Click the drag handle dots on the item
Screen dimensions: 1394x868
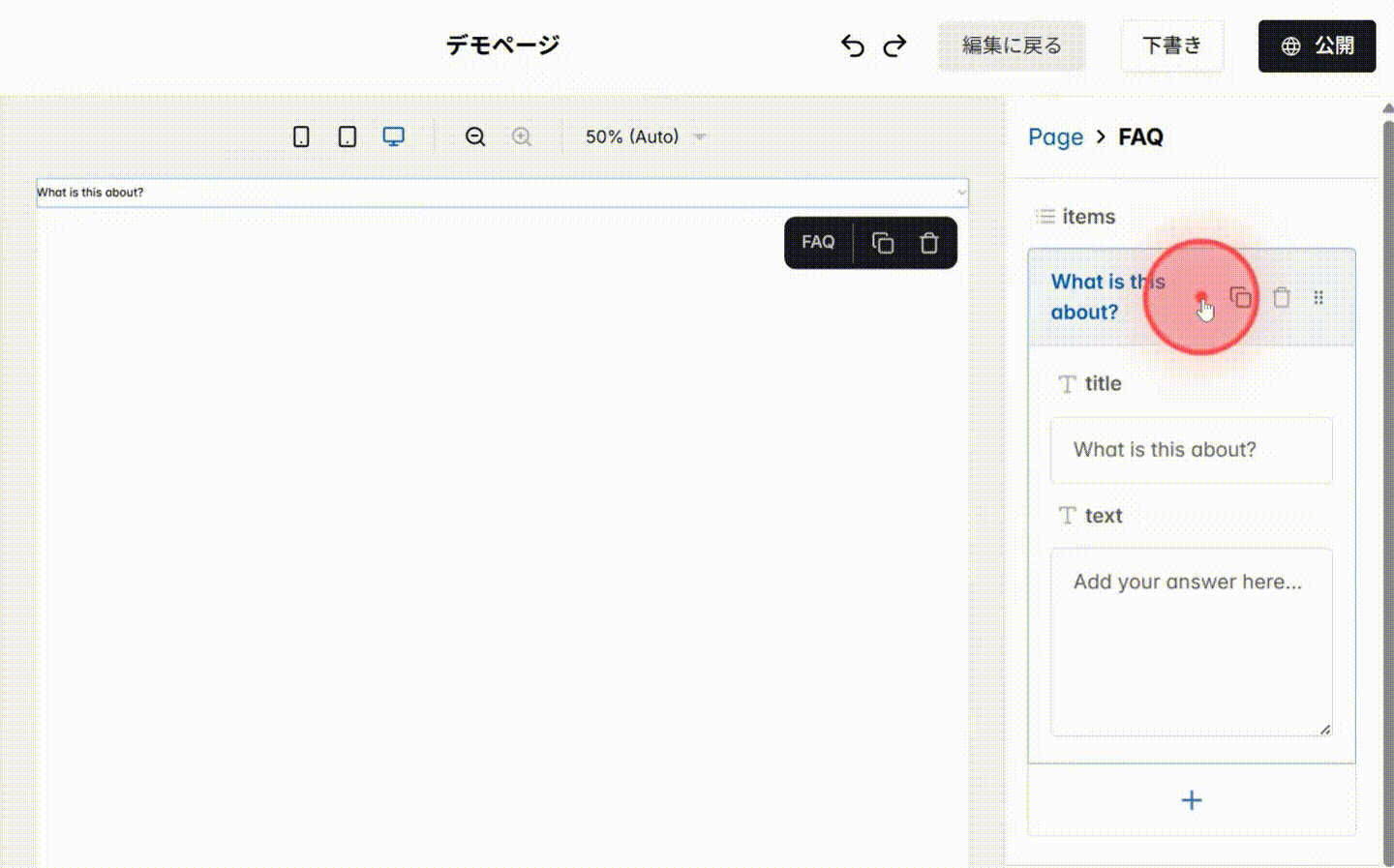click(x=1318, y=297)
